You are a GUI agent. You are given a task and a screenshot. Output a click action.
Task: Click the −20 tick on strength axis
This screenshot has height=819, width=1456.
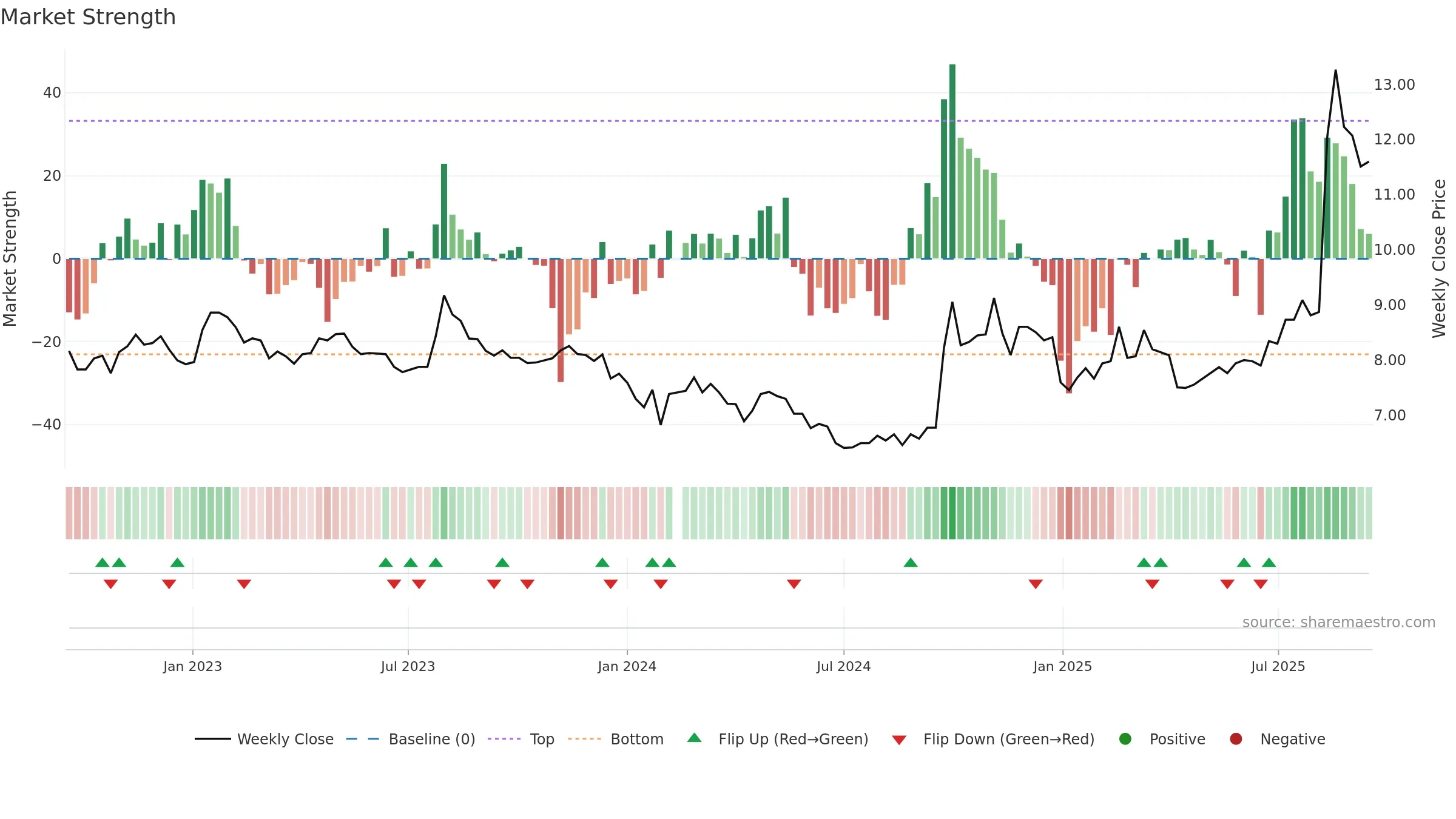(x=47, y=342)
